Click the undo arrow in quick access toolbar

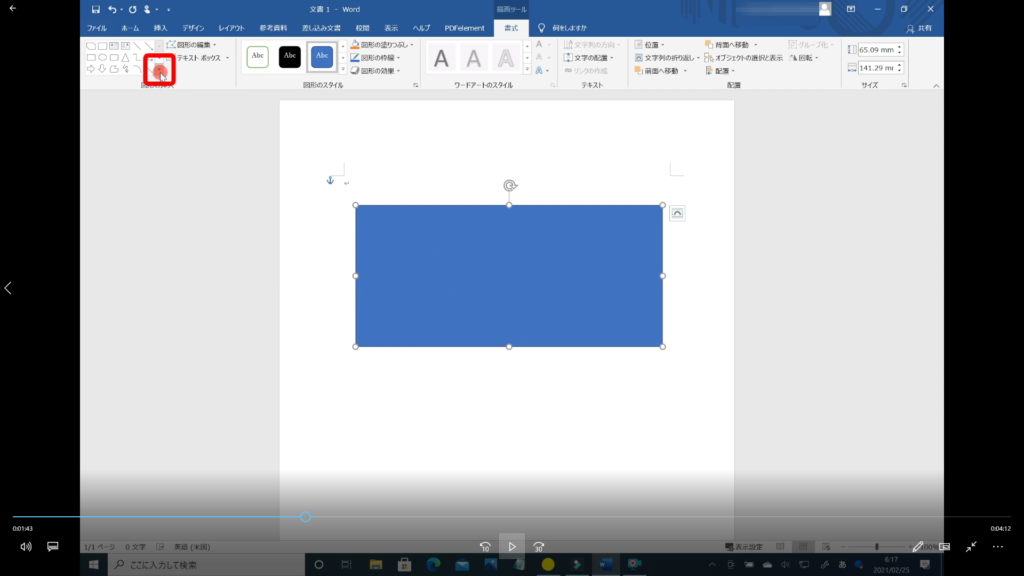pos(112,9)
